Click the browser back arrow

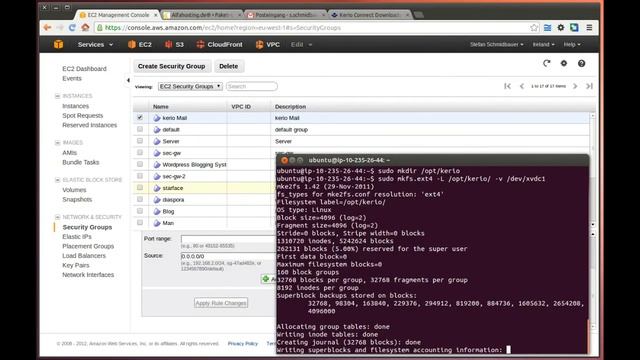47,28
